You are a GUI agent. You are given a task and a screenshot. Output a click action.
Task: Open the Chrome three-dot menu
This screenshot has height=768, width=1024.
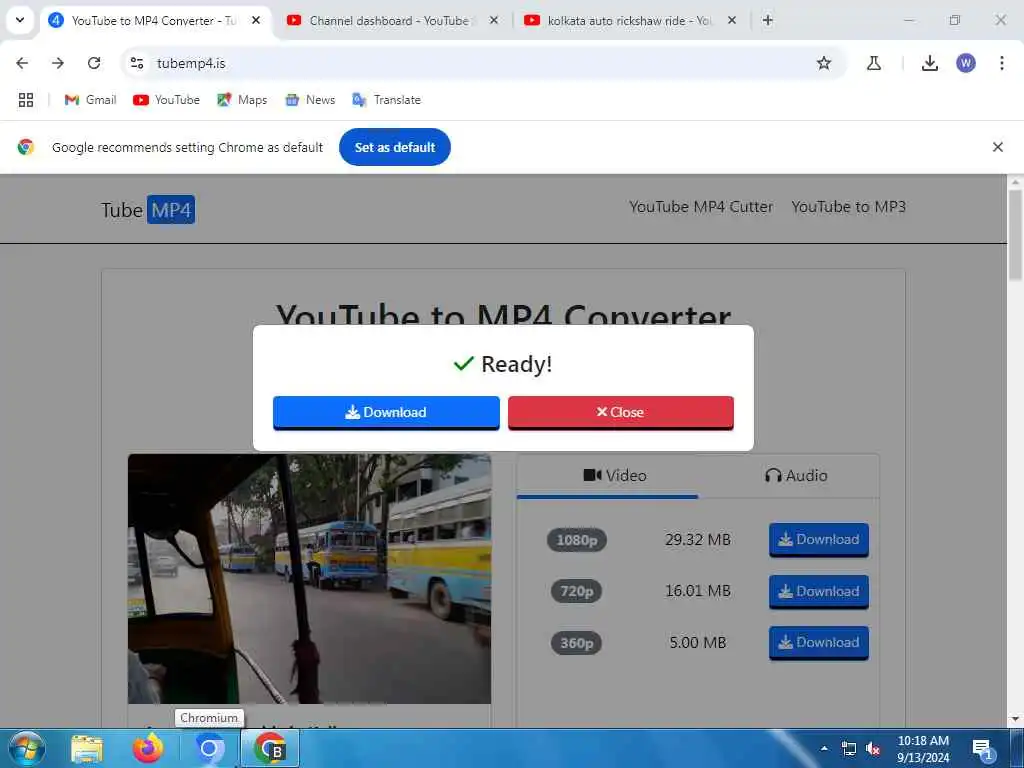point(1002,63)
